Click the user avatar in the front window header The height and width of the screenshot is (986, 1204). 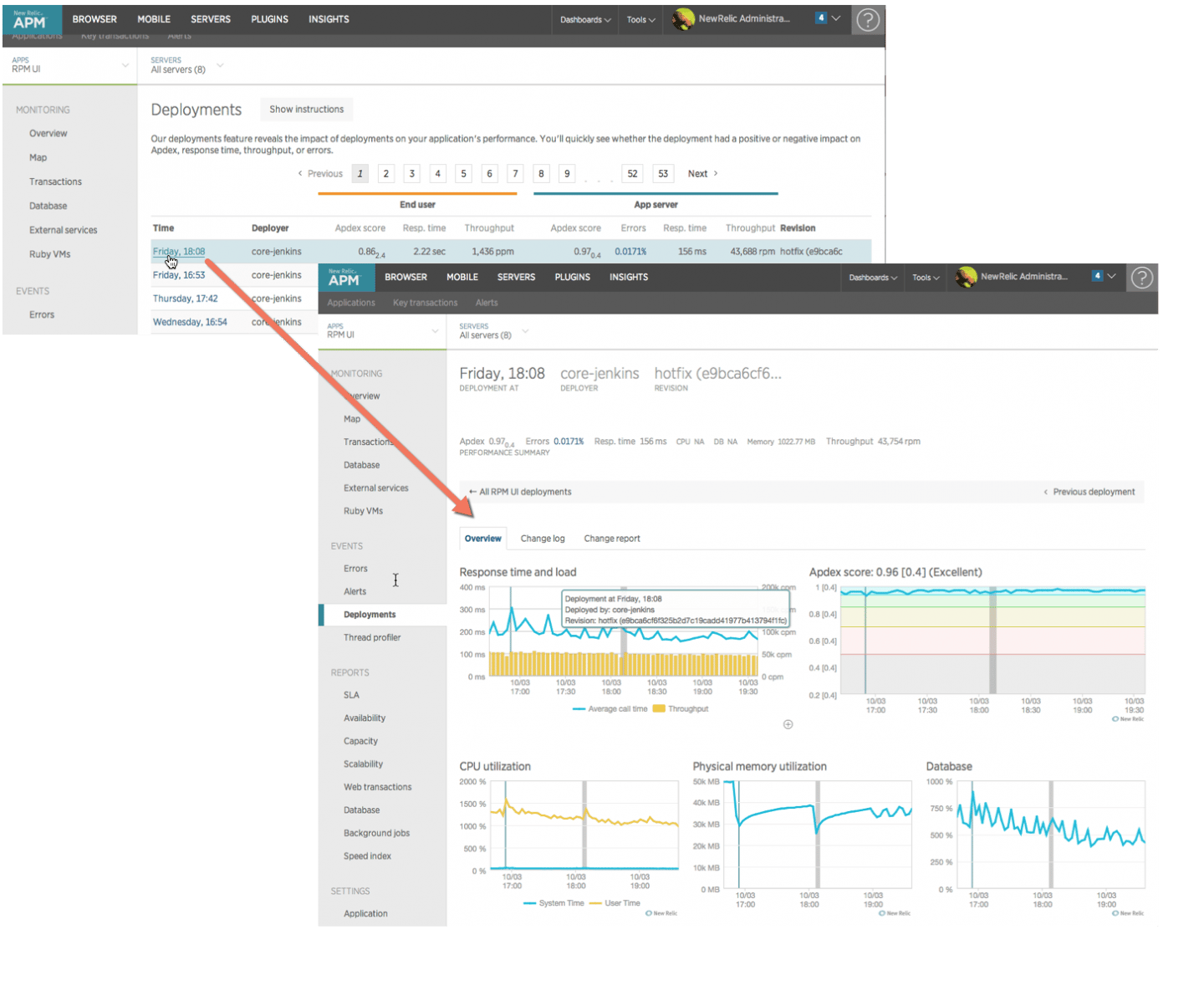[967, 277]
